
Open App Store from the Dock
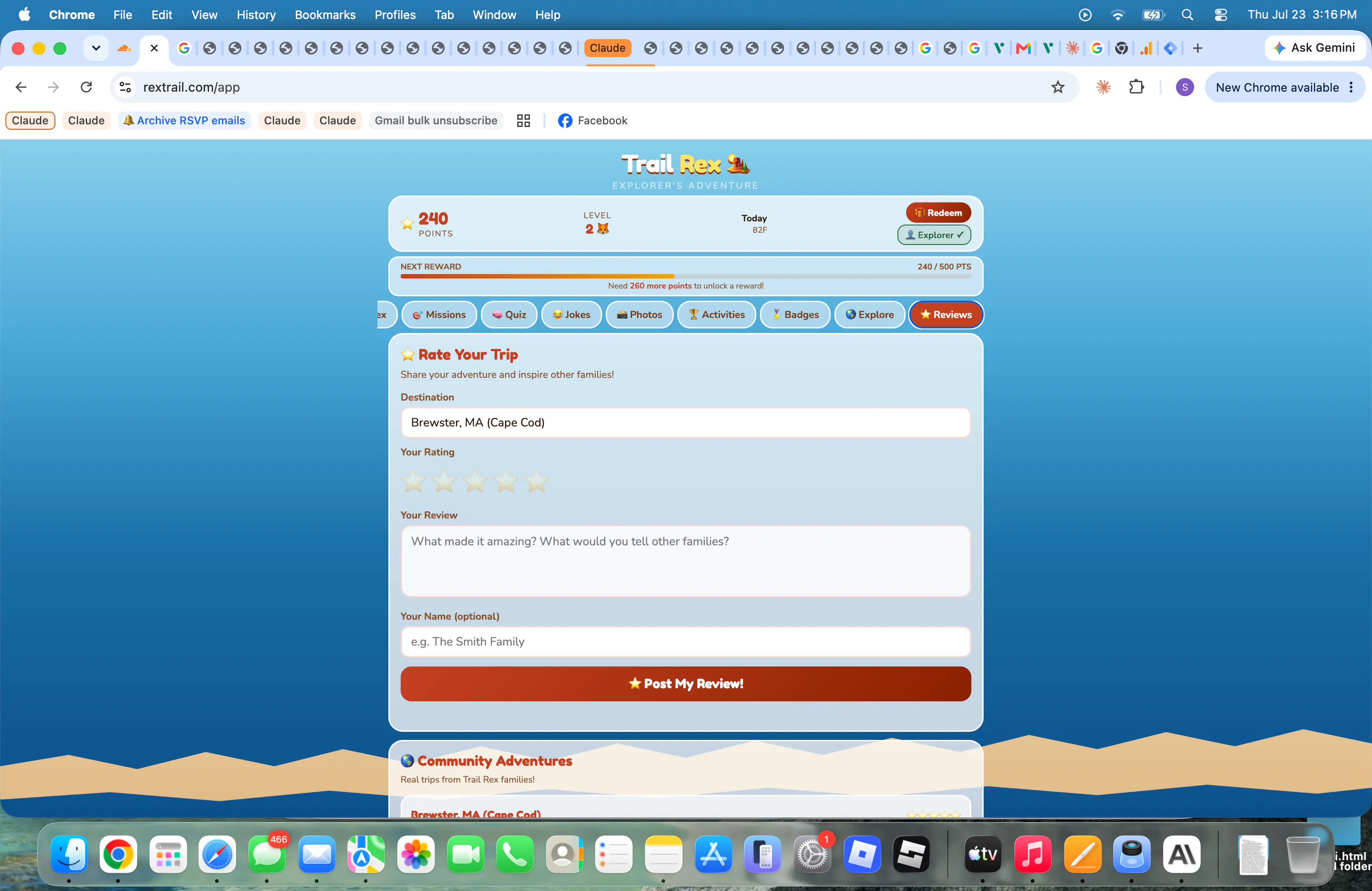pos(713,853)
